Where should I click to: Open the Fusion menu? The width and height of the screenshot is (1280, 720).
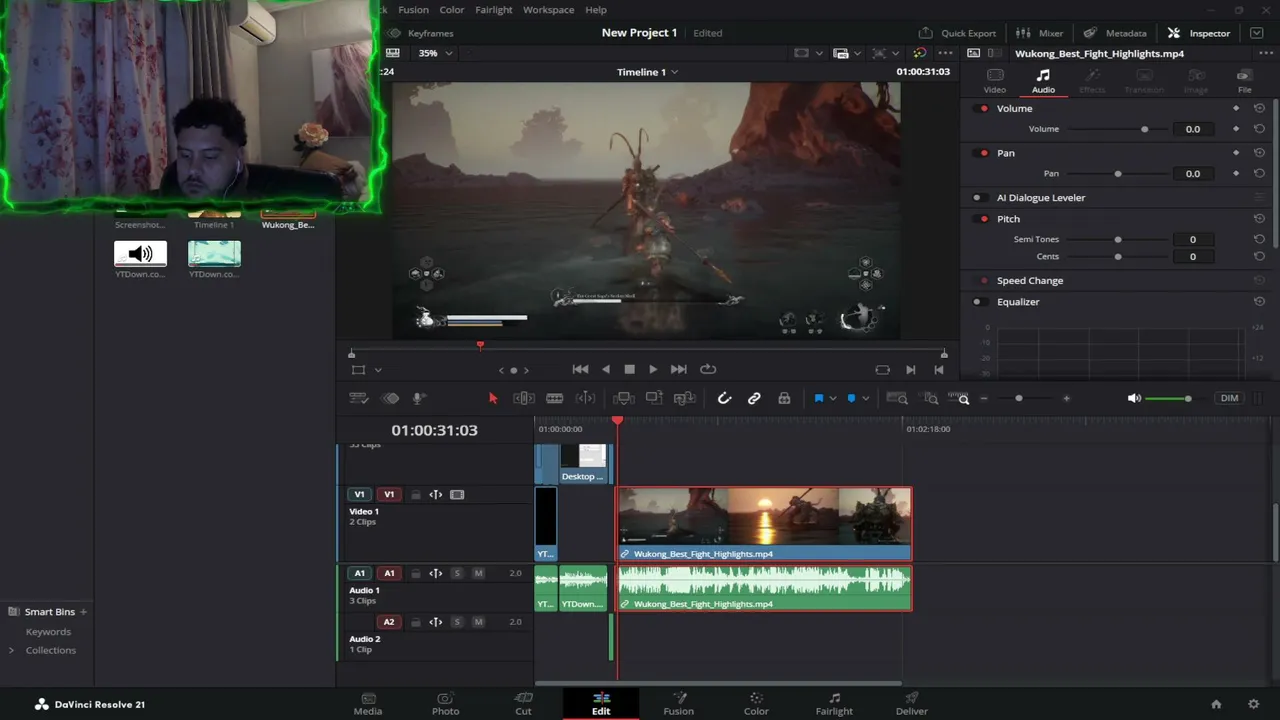point(413,10)
